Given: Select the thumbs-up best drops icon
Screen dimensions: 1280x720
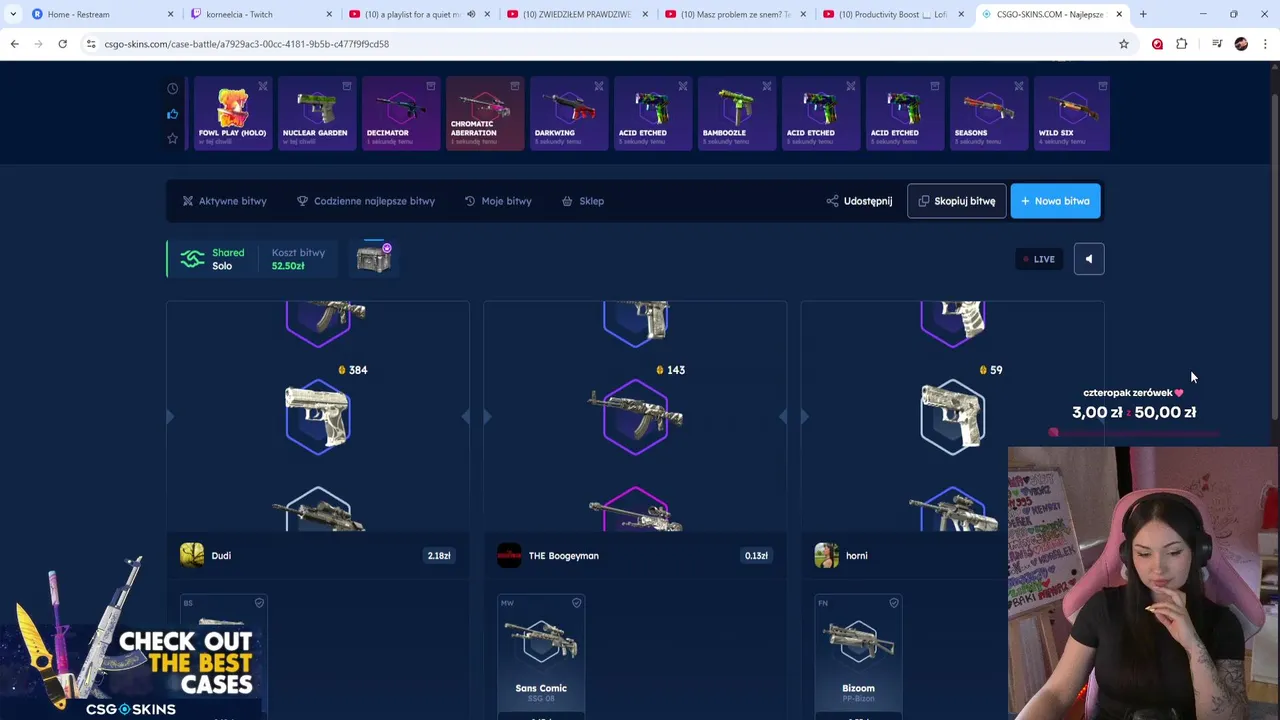Looking at the screenshot, I should 172,114.
